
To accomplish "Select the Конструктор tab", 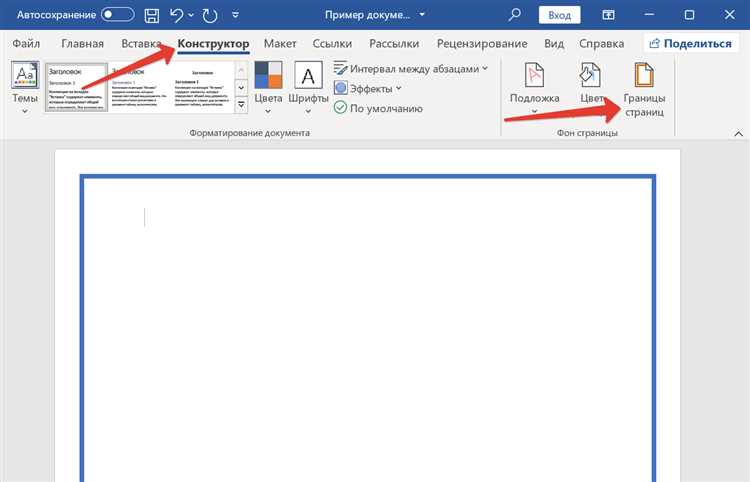I will pyautogui.click(x=213, y=44).
